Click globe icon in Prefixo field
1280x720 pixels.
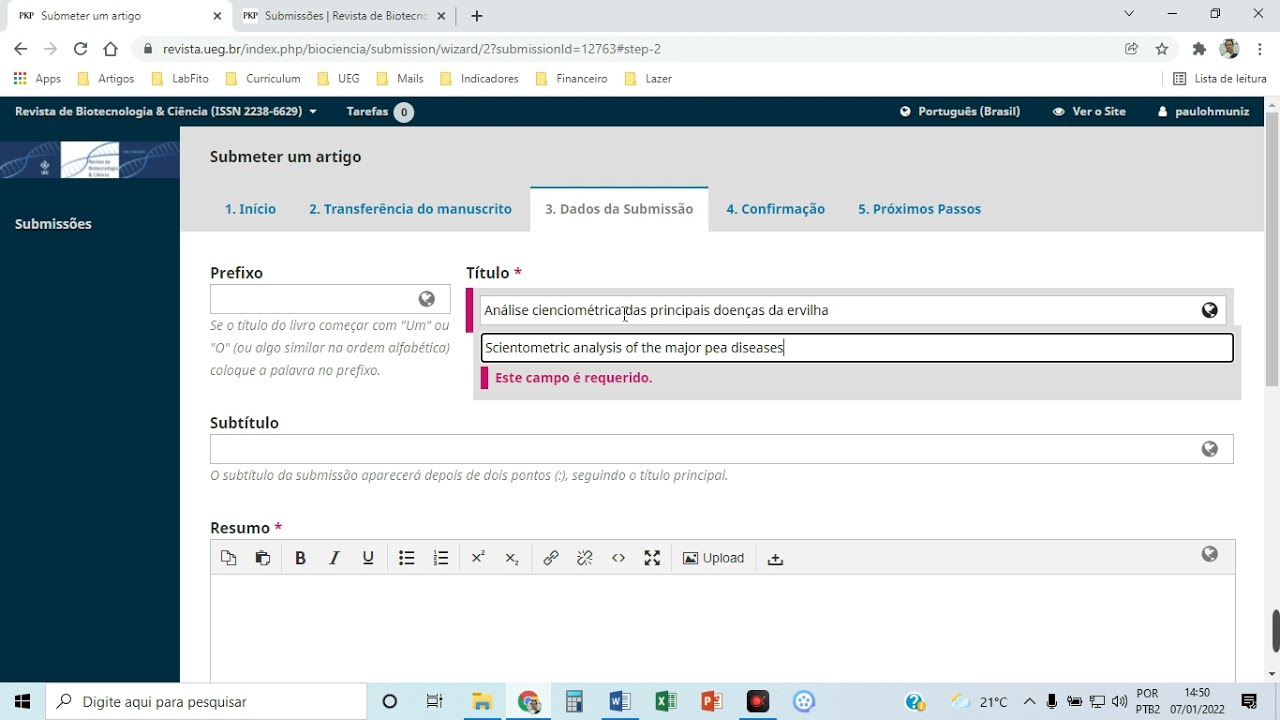[427, 299]
